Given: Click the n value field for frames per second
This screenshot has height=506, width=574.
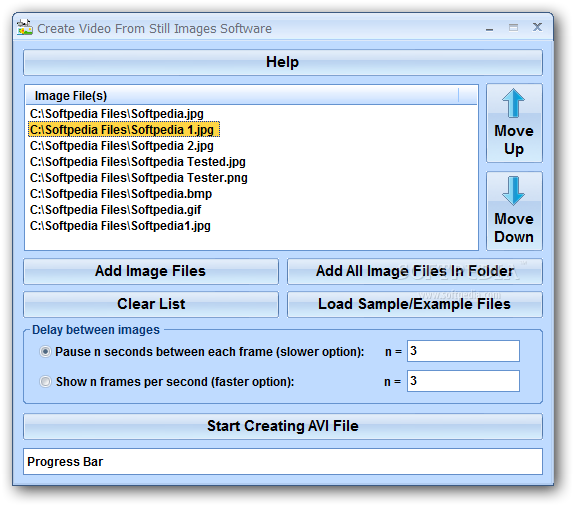Looking at the screenshot, I should coord(463,381).
